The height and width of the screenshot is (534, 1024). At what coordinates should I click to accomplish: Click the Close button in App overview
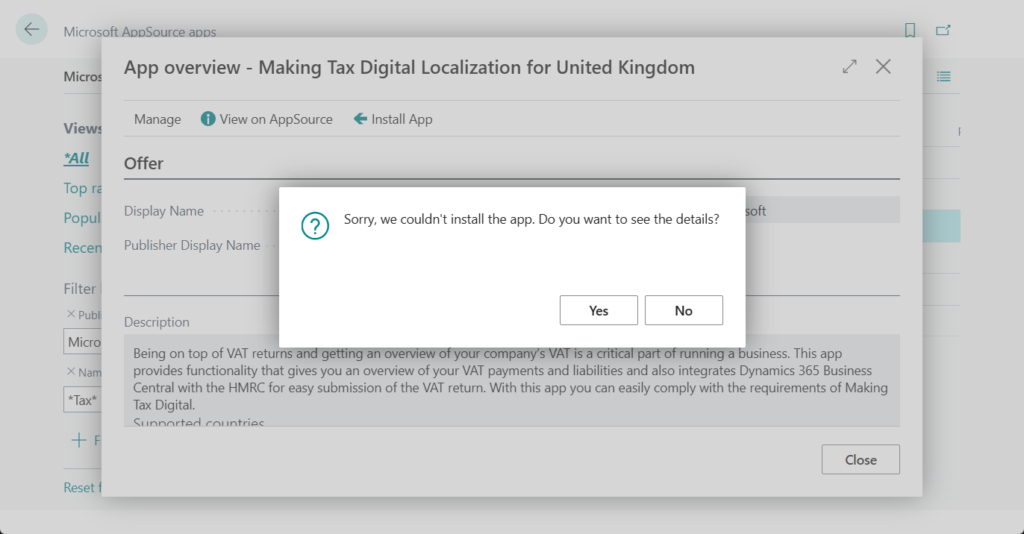(x=860, y=460)
